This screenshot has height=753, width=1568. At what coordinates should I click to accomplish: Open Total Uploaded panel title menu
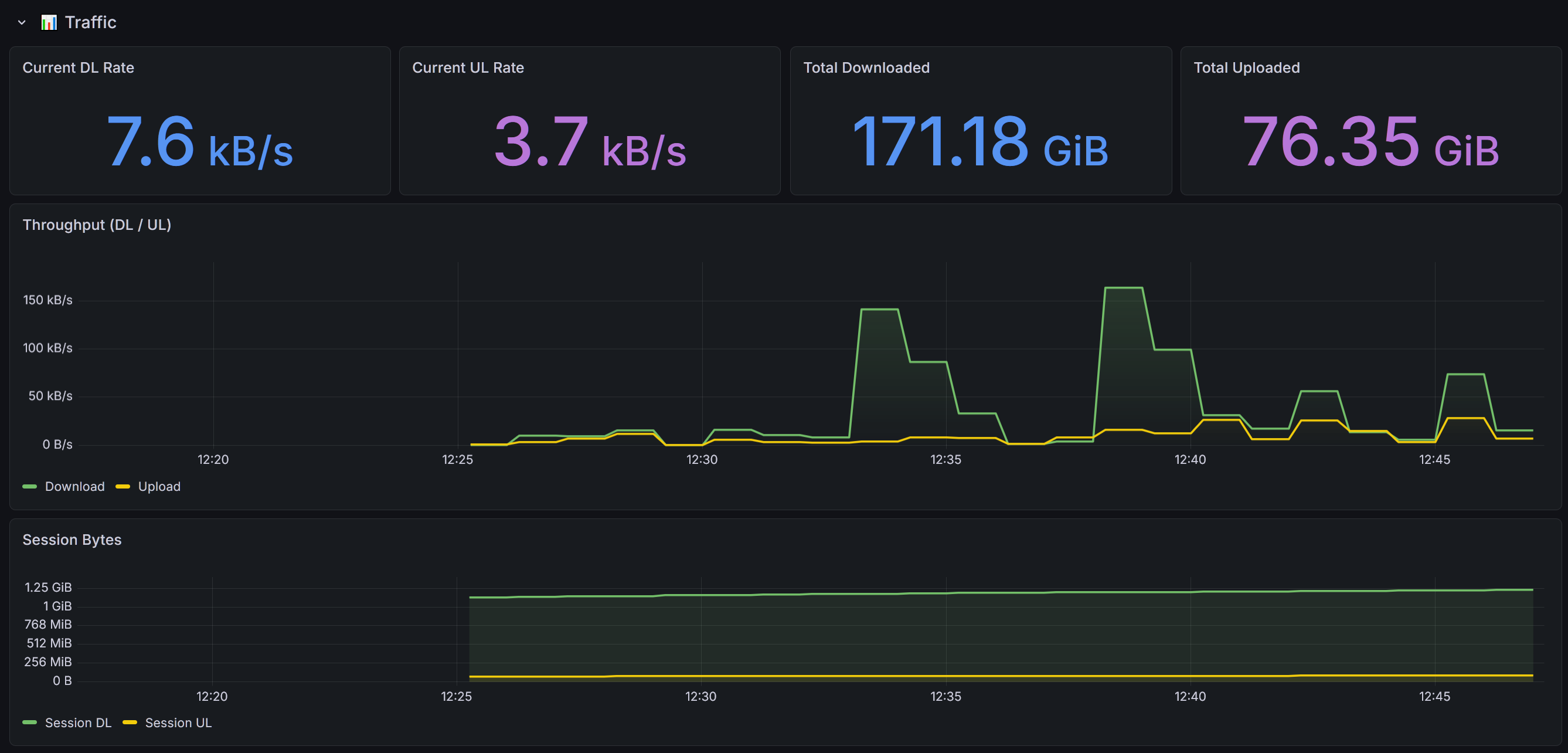click(1246, 67)
